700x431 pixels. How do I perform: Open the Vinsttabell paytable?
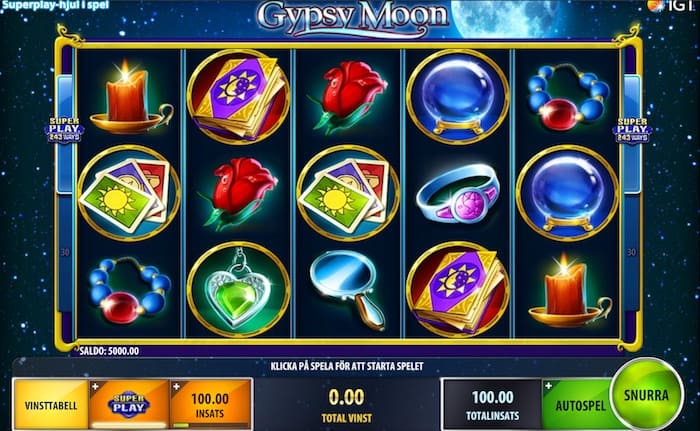(x=51, y=403)
